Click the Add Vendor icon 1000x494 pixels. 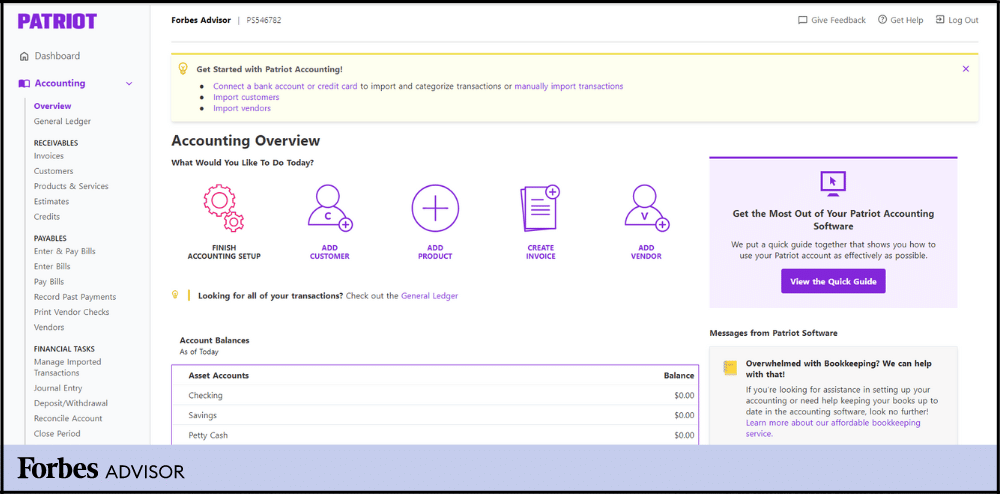646,208
